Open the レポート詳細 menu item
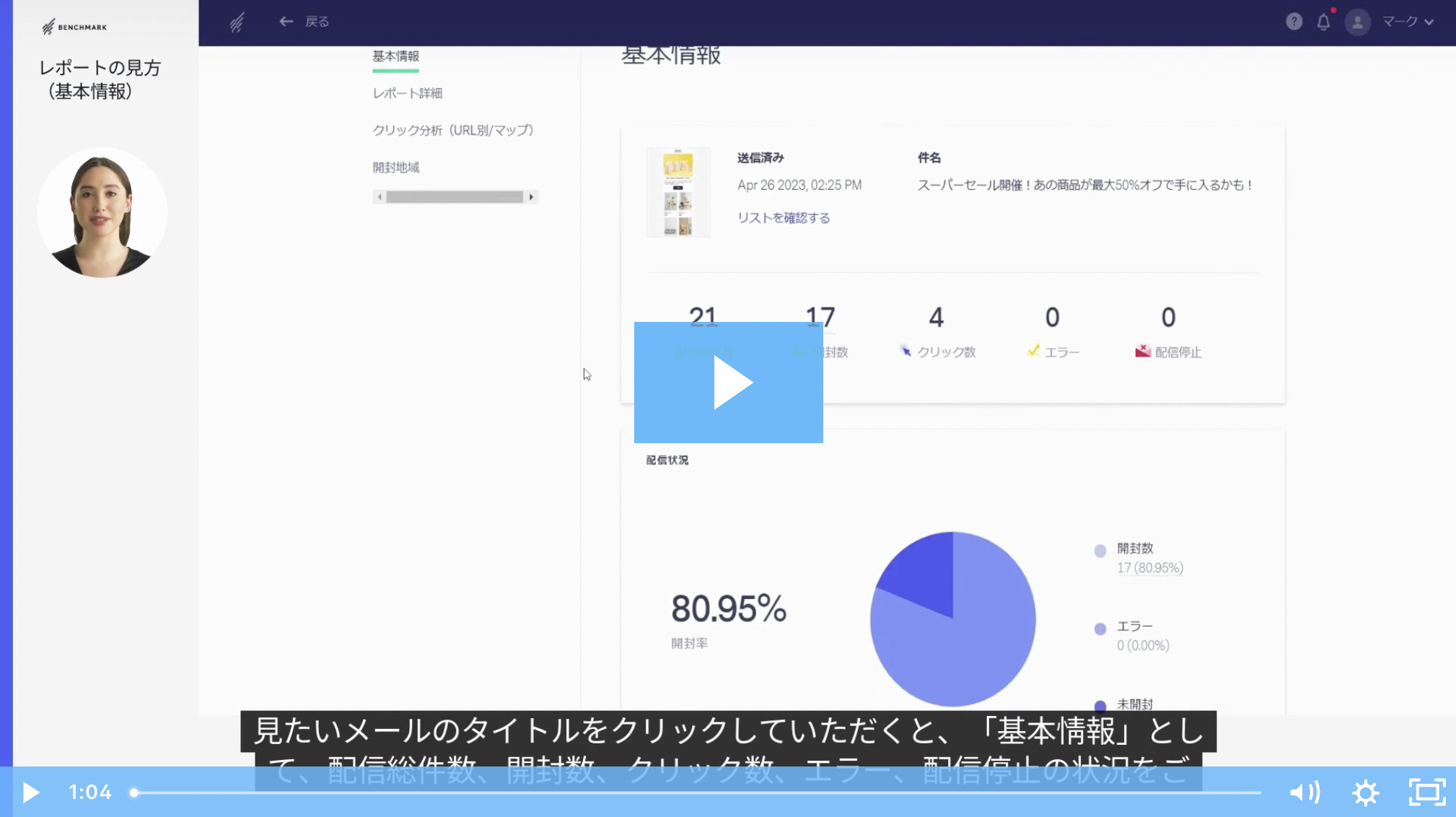The image size is (1456, 817). pos(407,93)
